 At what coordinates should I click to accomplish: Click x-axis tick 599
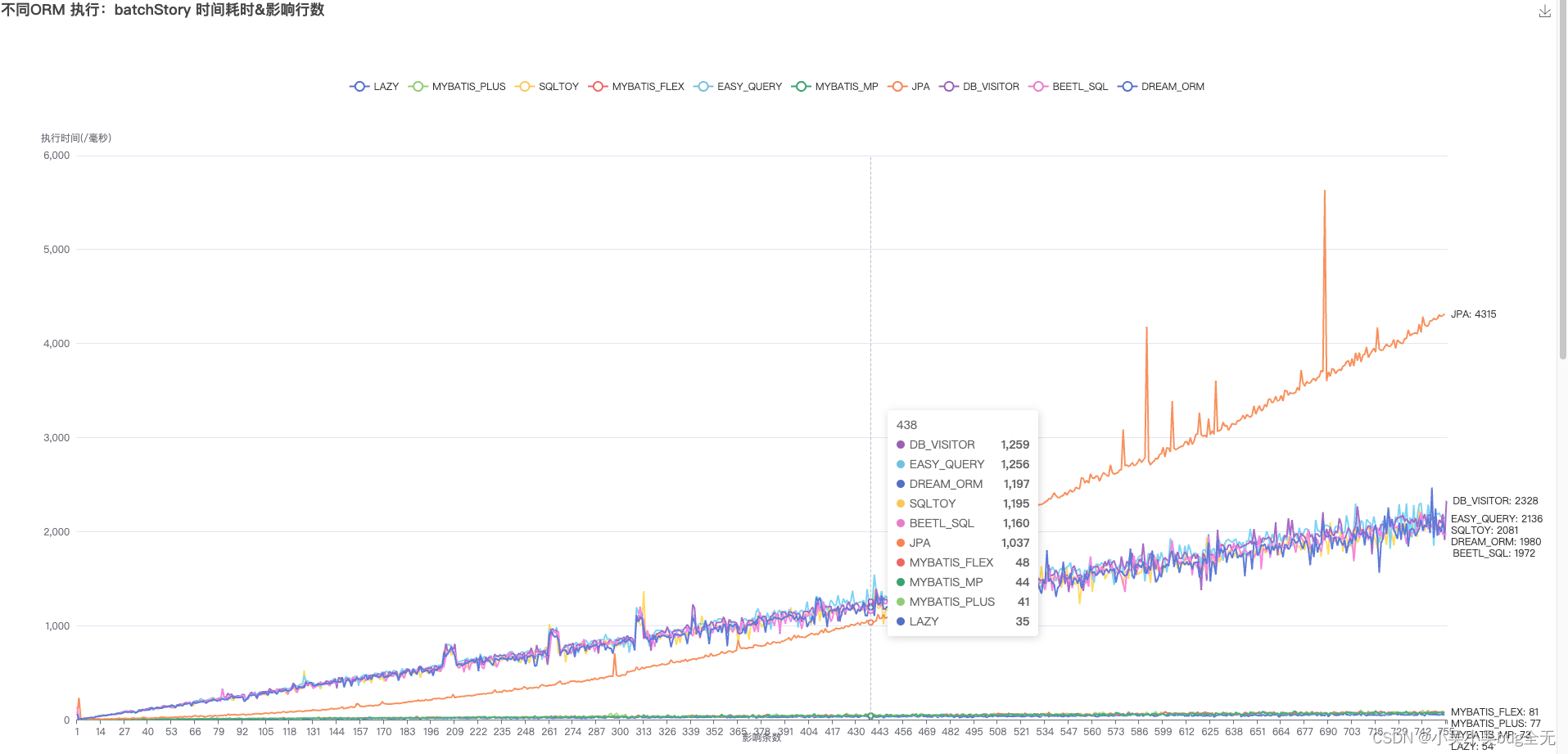click(1163, 732)
